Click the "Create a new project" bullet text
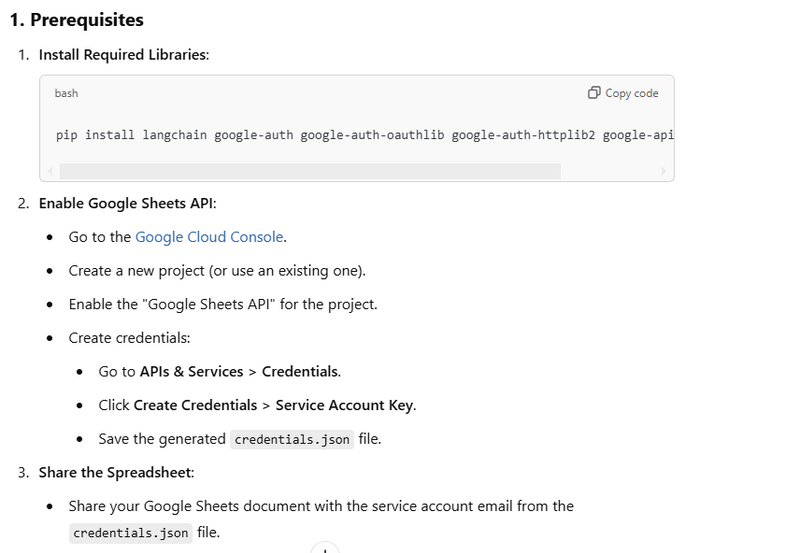 [217, 271]
